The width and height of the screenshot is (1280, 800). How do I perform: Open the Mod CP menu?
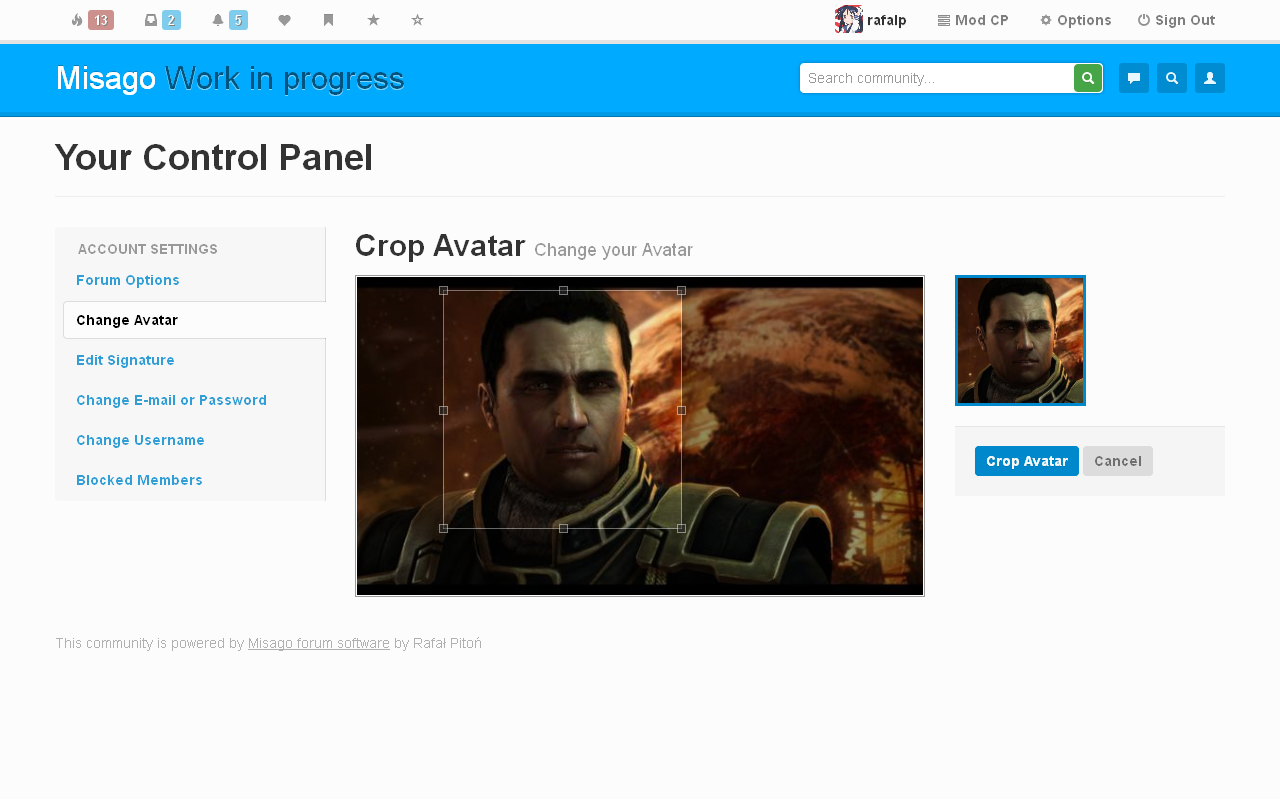[973, 20]
